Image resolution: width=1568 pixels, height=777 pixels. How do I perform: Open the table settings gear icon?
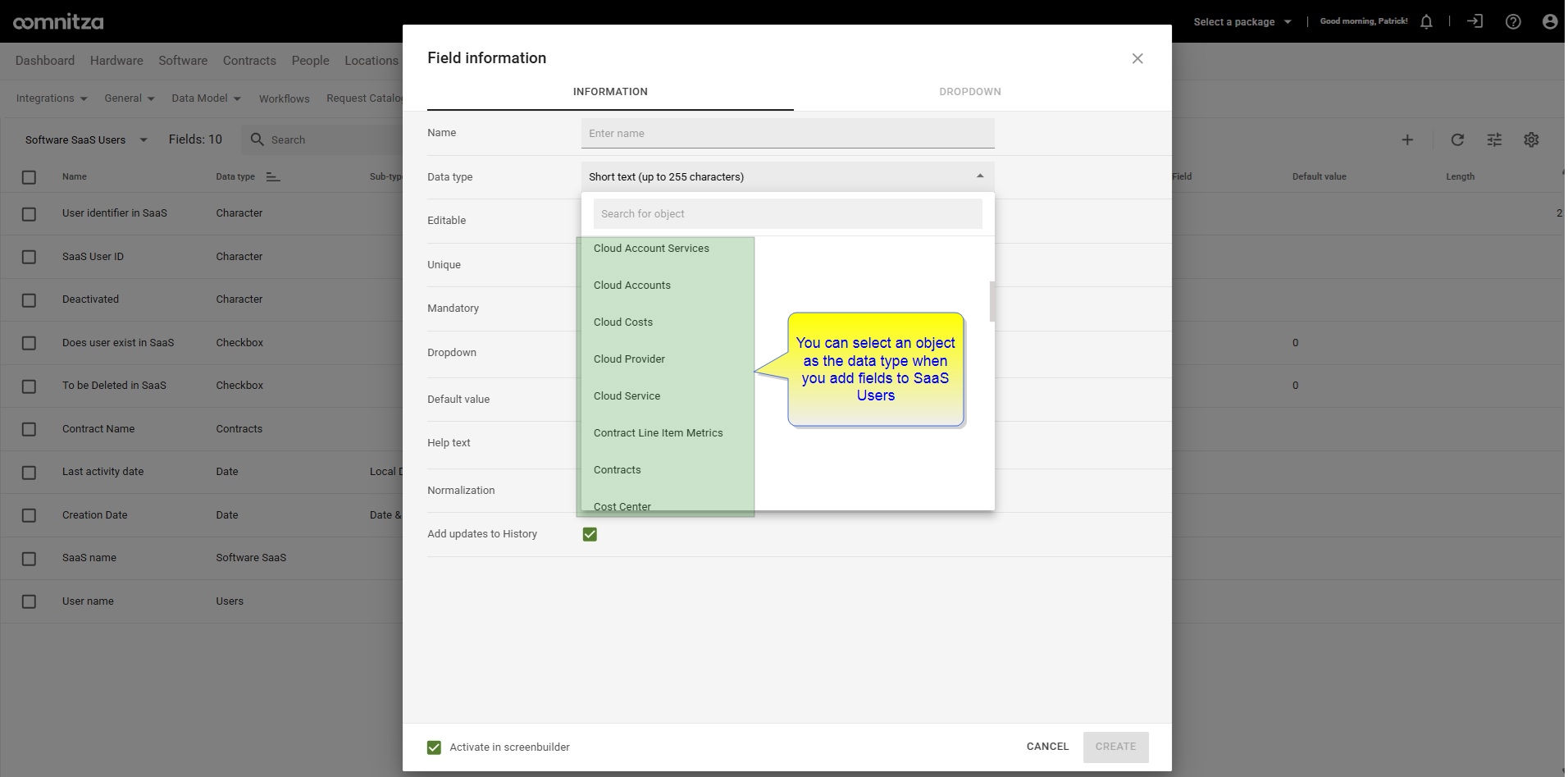click(x=1531, y=140)
